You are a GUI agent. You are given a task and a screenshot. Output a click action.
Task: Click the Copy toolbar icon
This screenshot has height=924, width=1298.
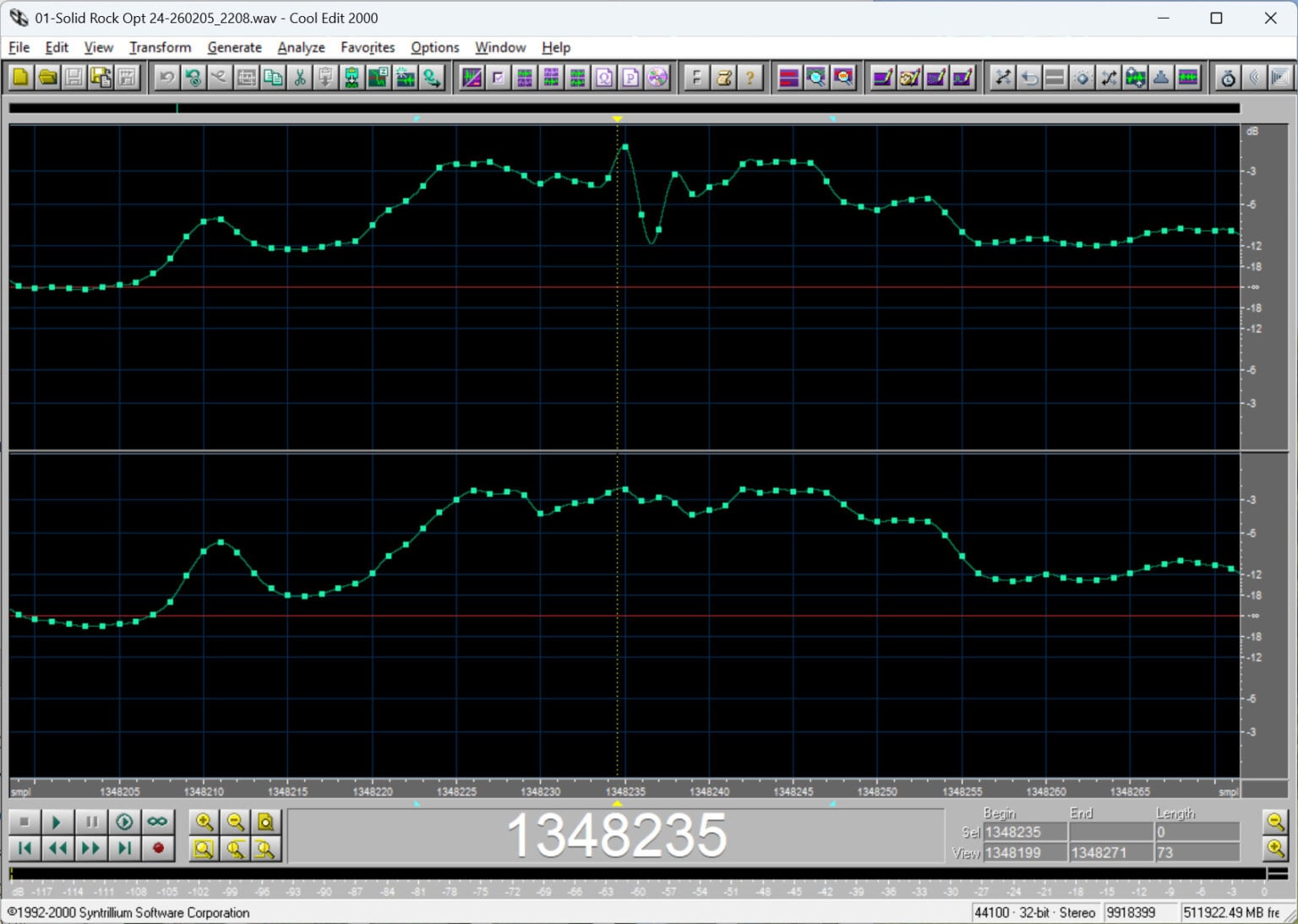click(272, 78)
